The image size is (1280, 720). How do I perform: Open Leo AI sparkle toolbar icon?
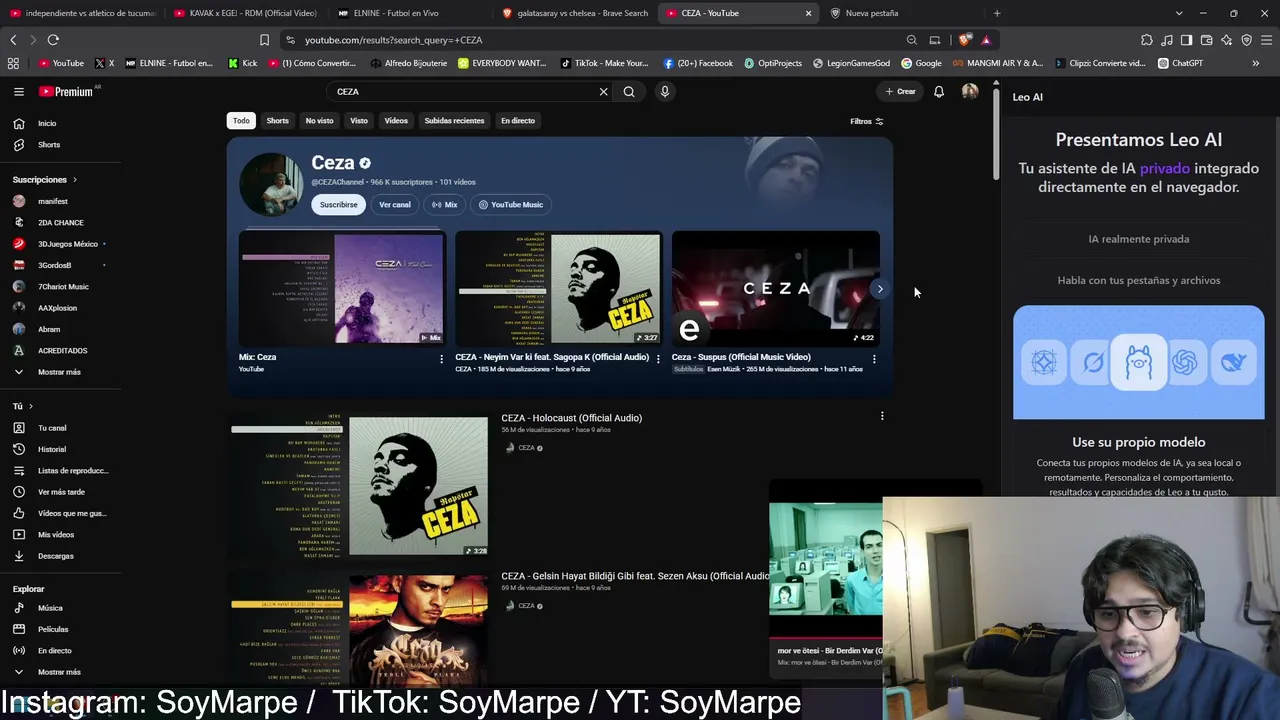[1226, 40]
